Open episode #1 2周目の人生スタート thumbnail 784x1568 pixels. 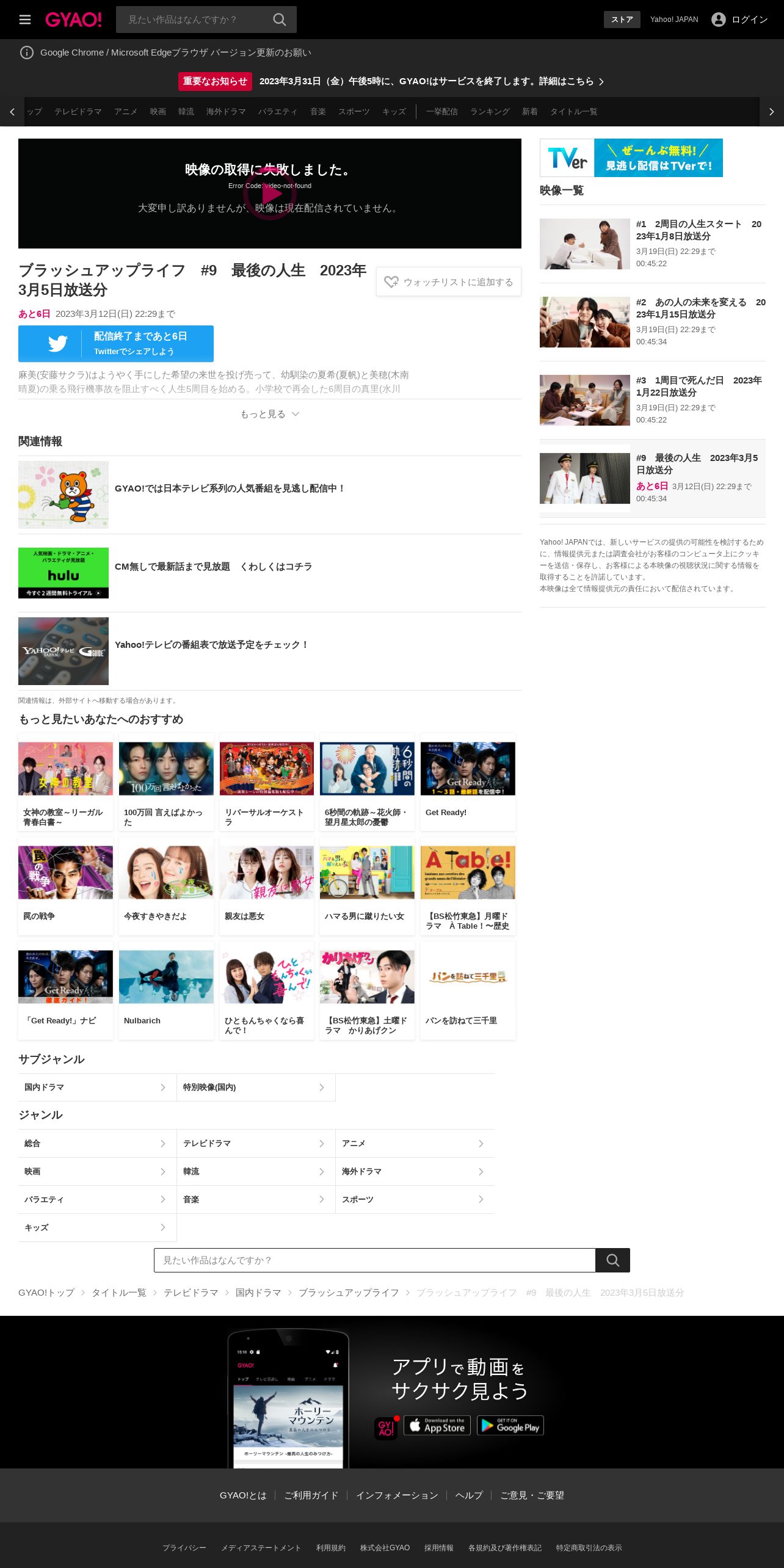pos(585,244)
